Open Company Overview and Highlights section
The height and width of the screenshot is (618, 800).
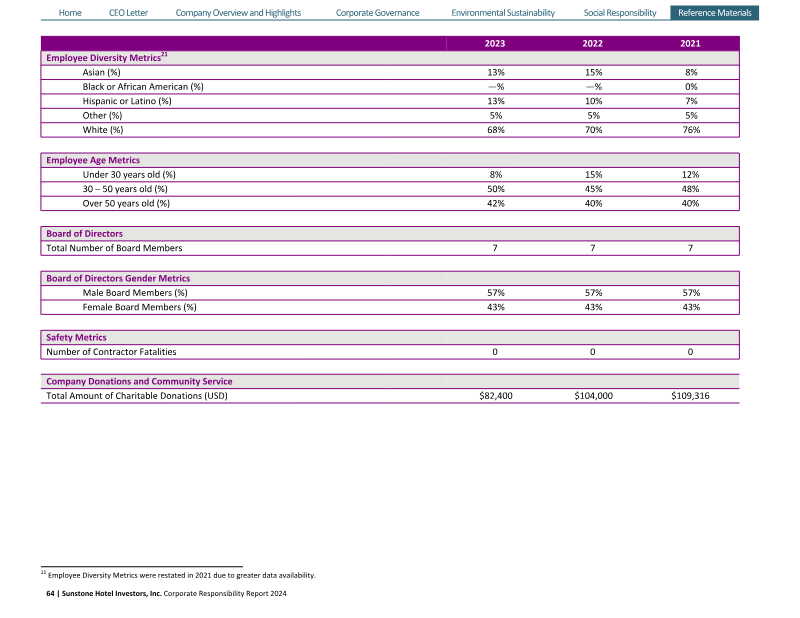point(238,13)
